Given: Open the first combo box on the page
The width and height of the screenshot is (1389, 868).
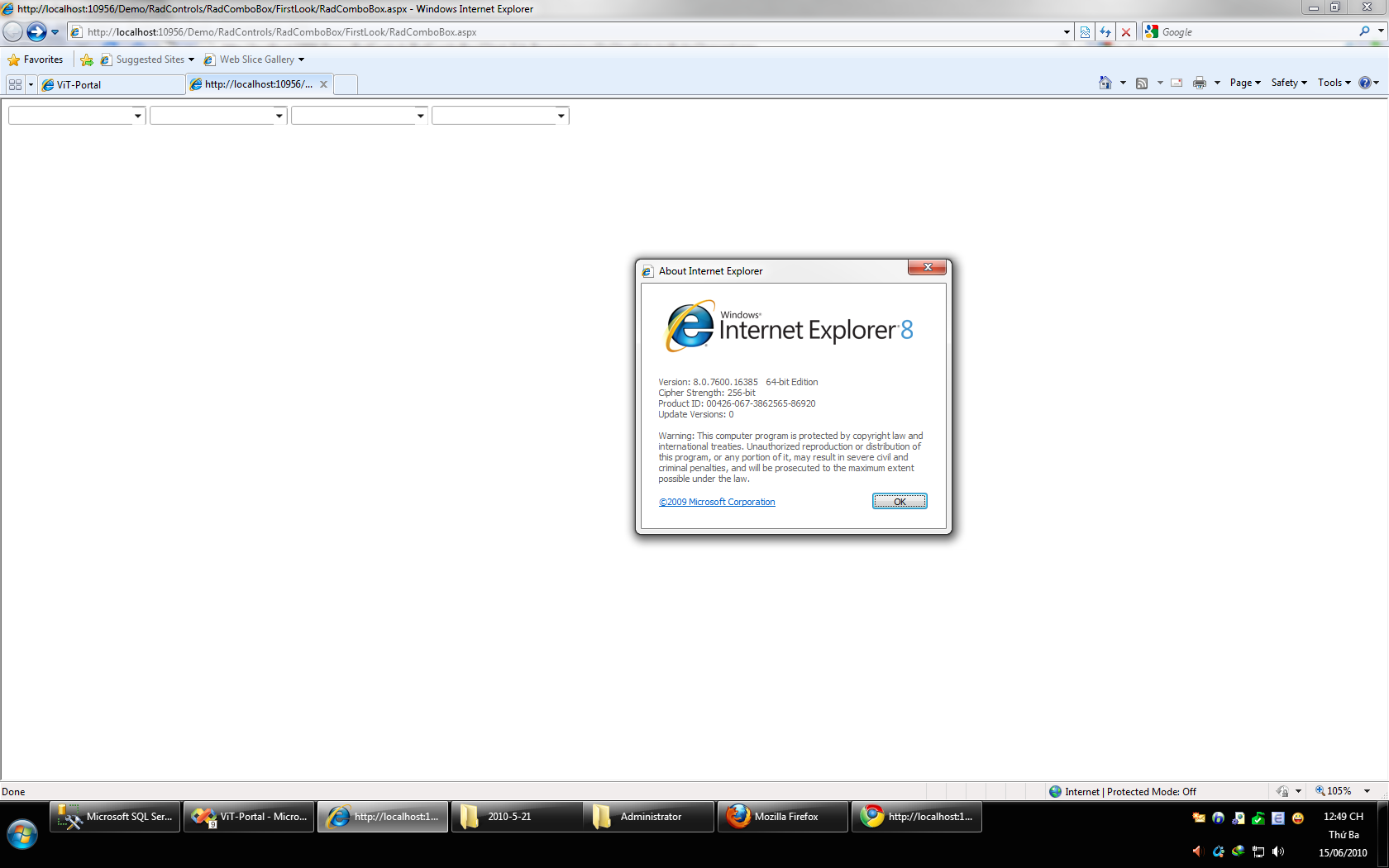Looking at the screenshot, I should (x=77, y=116).
